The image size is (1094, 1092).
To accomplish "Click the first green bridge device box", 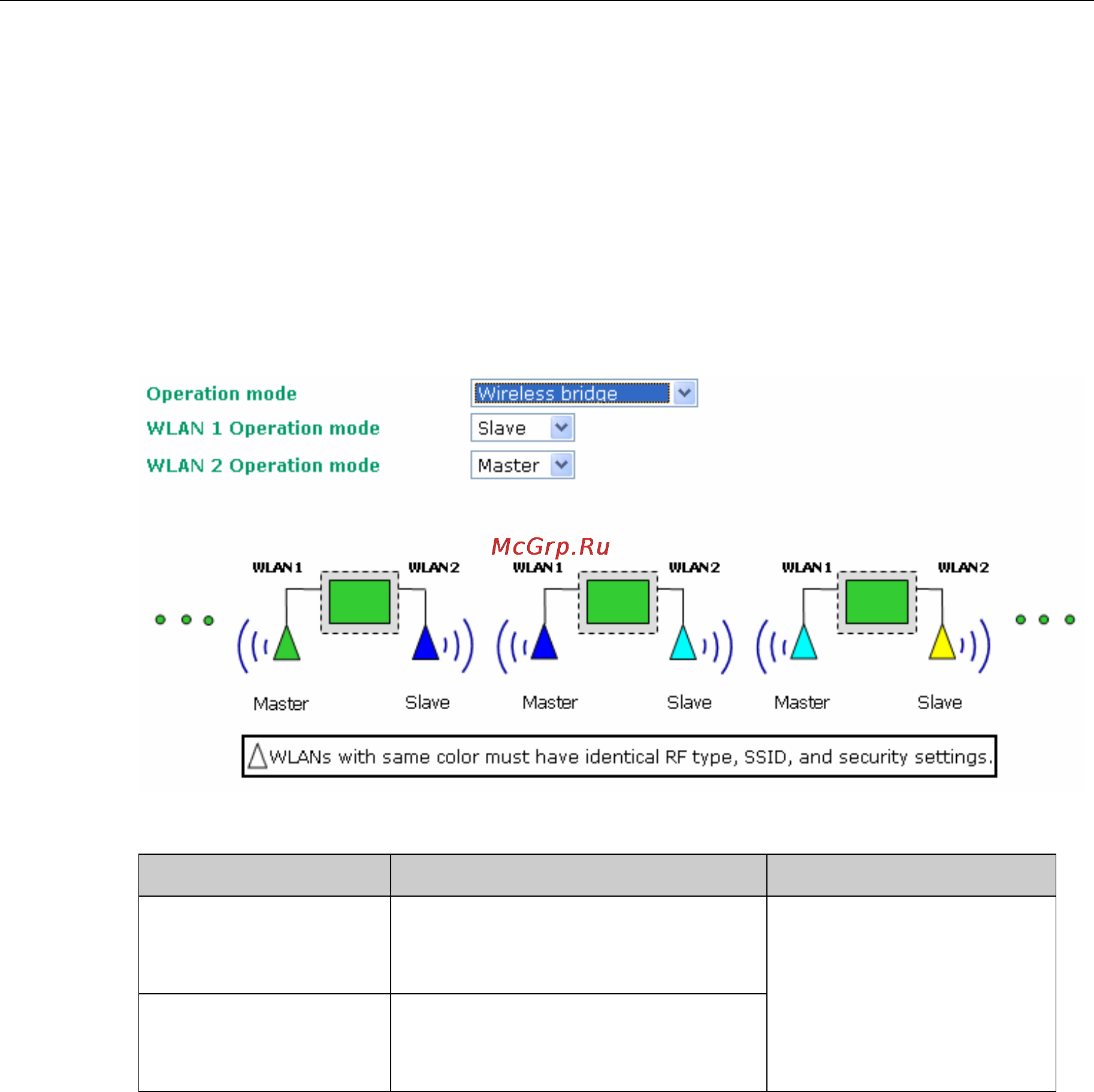I will click(x=359, y=602).
